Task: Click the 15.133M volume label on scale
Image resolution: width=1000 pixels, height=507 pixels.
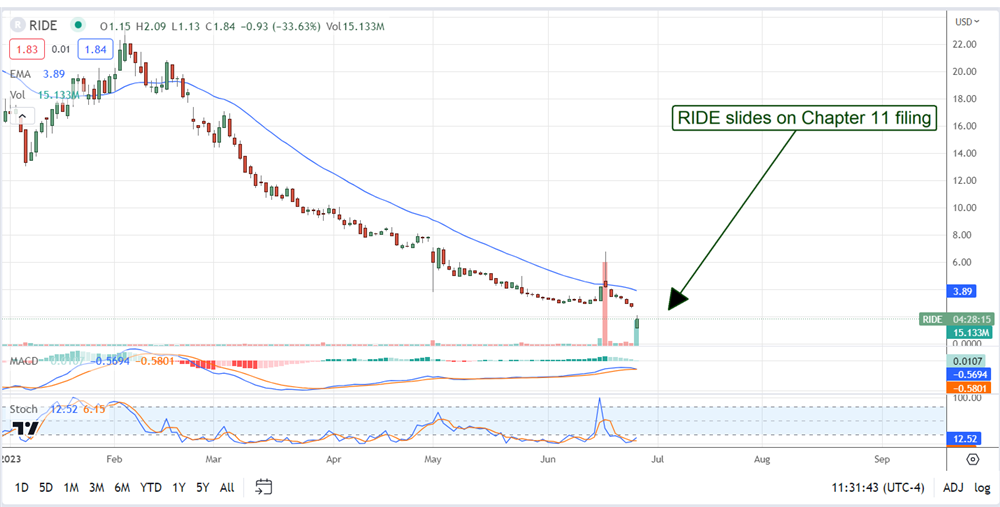Action: 970,332
